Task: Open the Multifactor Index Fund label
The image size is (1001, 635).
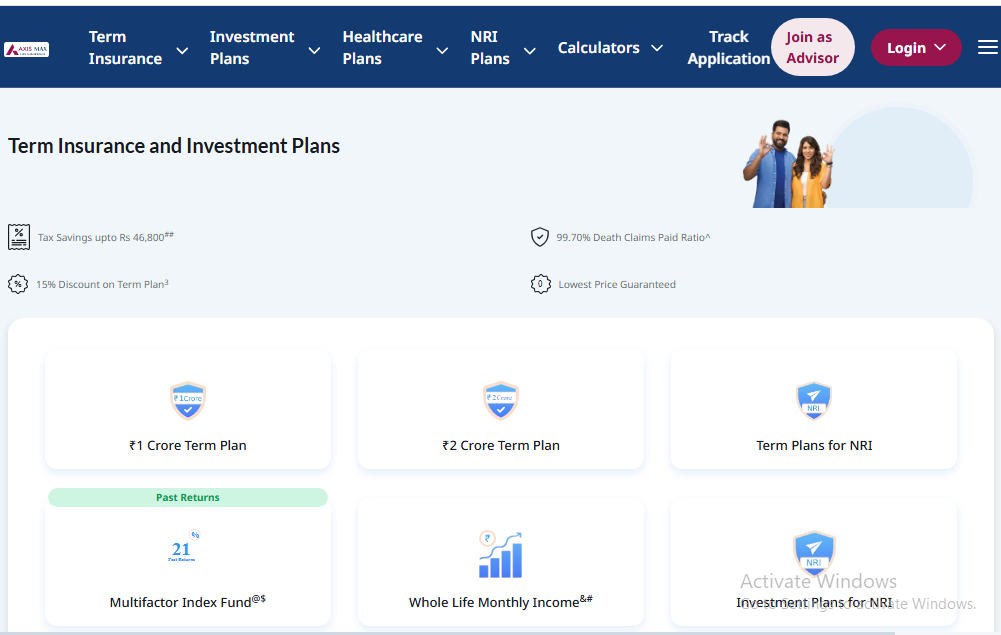Action: [188, 602]
